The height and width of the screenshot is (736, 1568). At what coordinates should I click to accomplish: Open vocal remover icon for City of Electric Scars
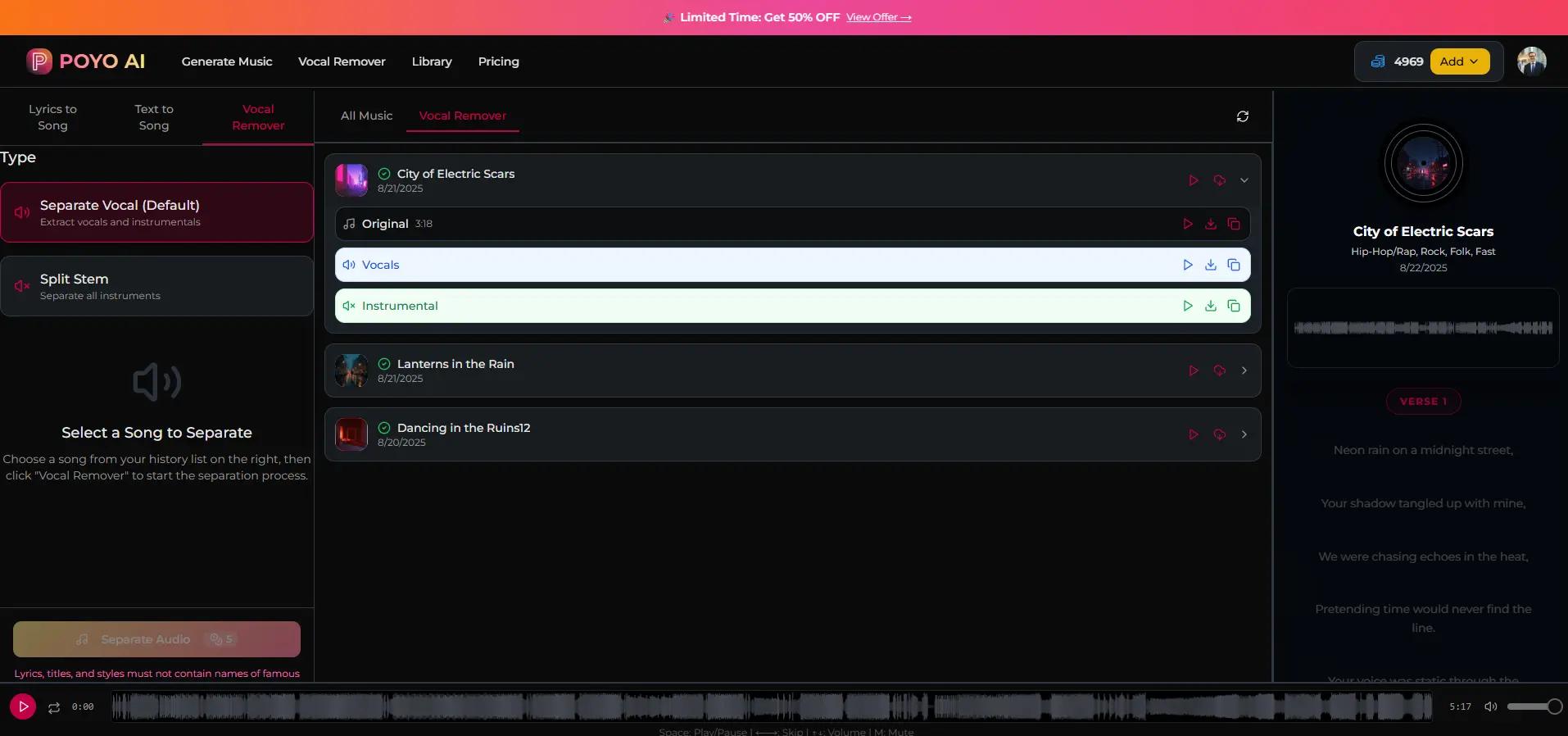tap(1220, 180)
